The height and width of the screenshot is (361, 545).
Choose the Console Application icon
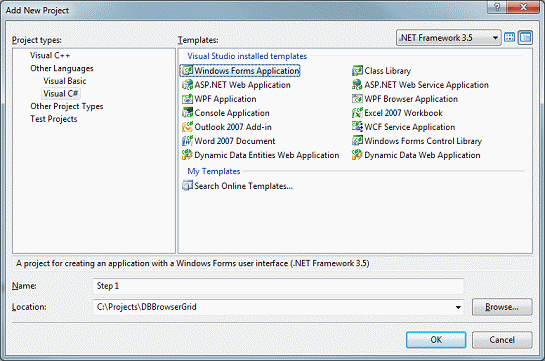coord(187,113)
